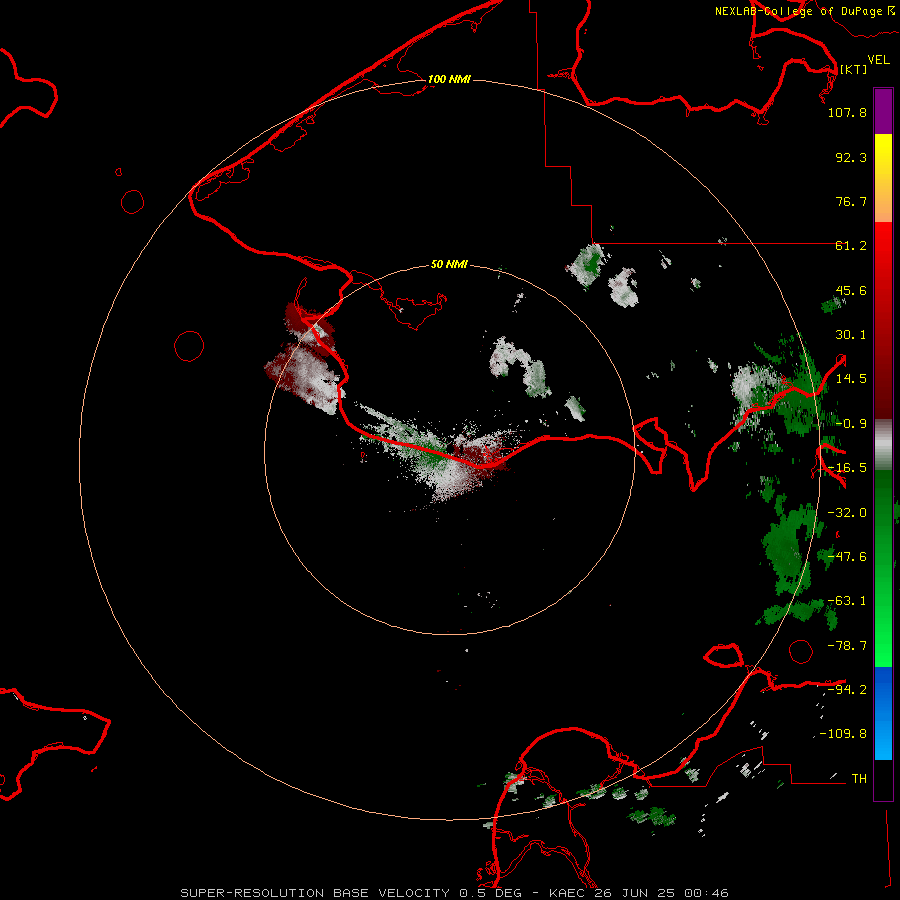The height and width of the screenshot is (900, 900).
Task: Select the -94.2 value on the velocity scale
Action: [847, 689]
